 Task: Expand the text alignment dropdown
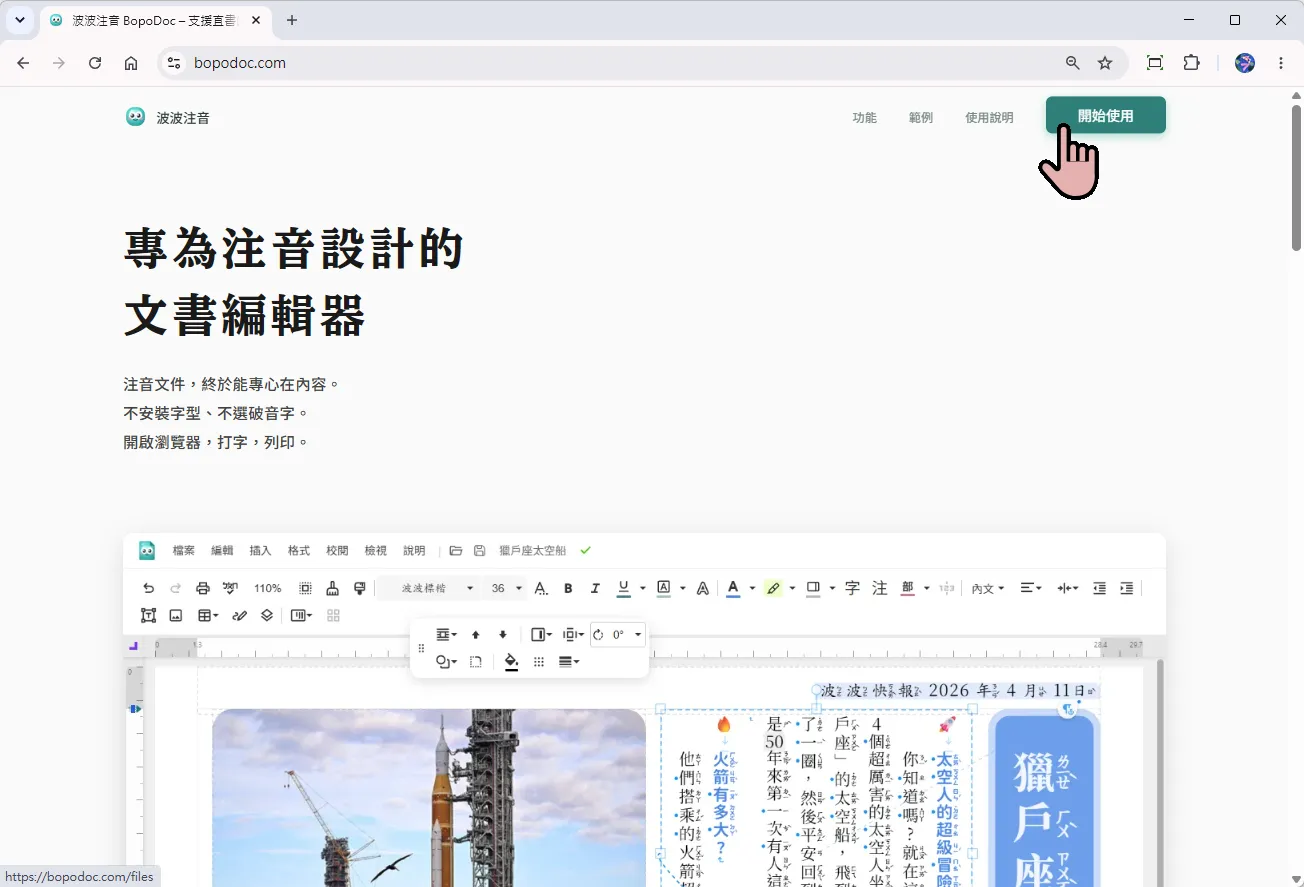(x=1031, y=588)
